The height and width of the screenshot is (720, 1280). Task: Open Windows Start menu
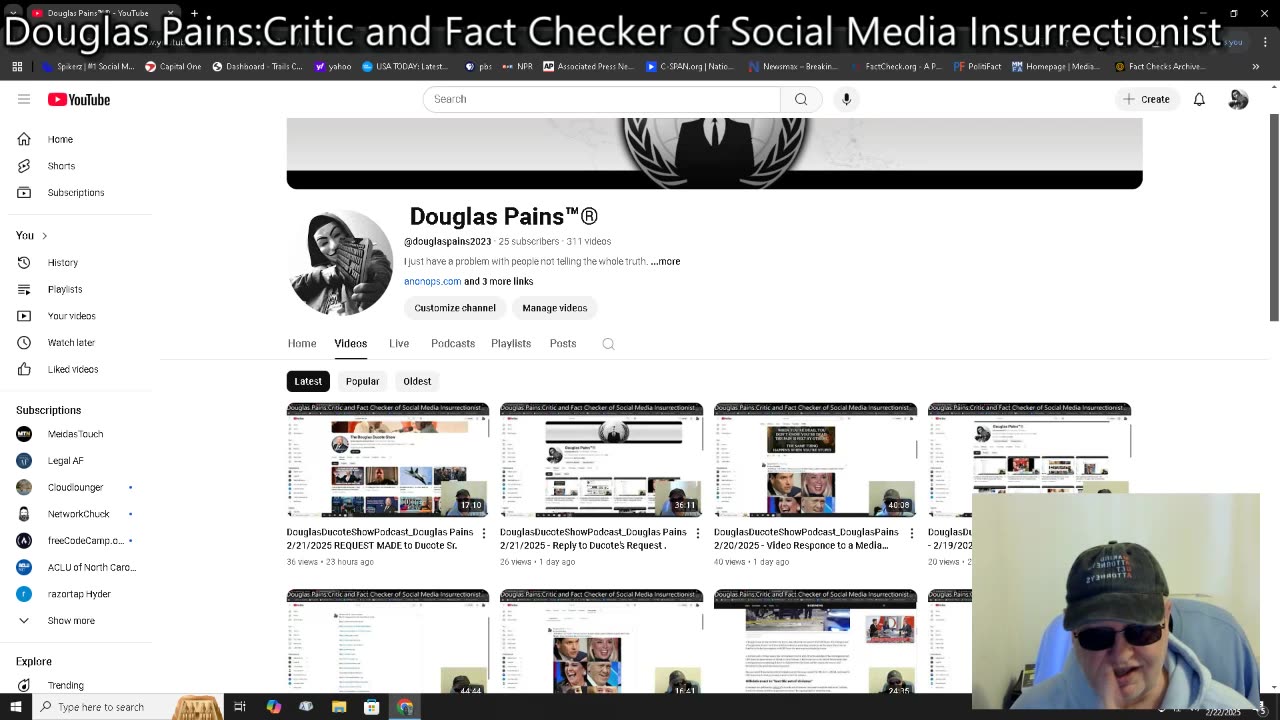coord(15,707)
